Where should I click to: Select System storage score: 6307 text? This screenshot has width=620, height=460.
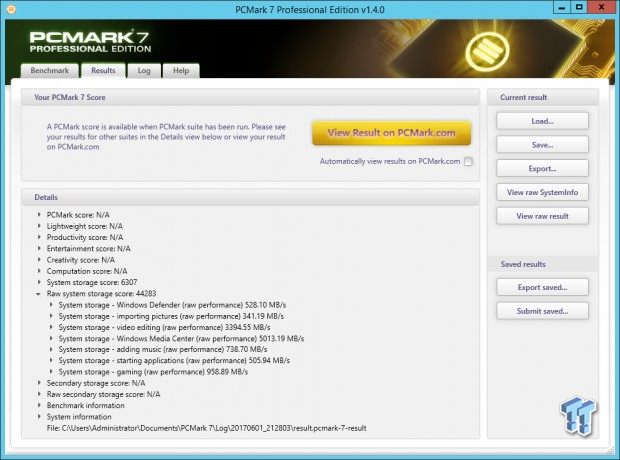click(92, 282)
